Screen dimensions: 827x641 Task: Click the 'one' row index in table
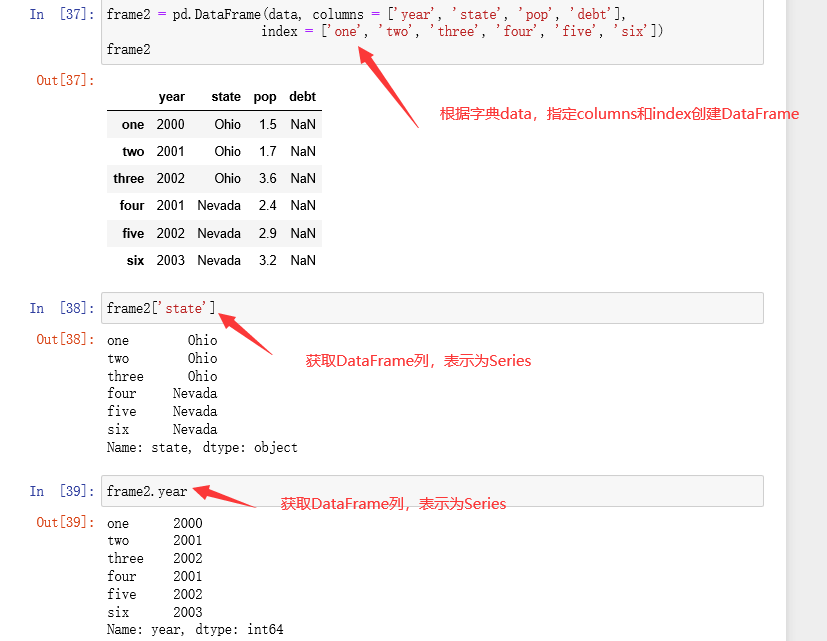click(x=132, y=125)
